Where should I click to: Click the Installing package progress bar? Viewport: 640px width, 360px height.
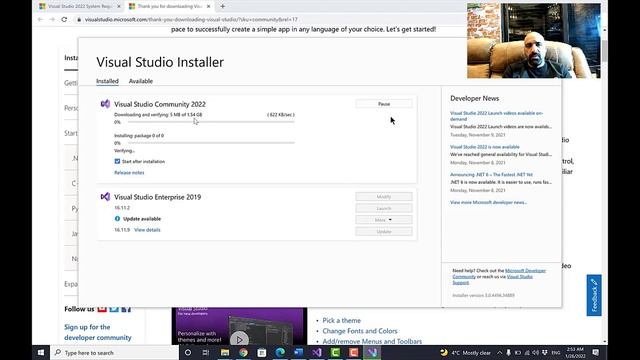[211, 143]
